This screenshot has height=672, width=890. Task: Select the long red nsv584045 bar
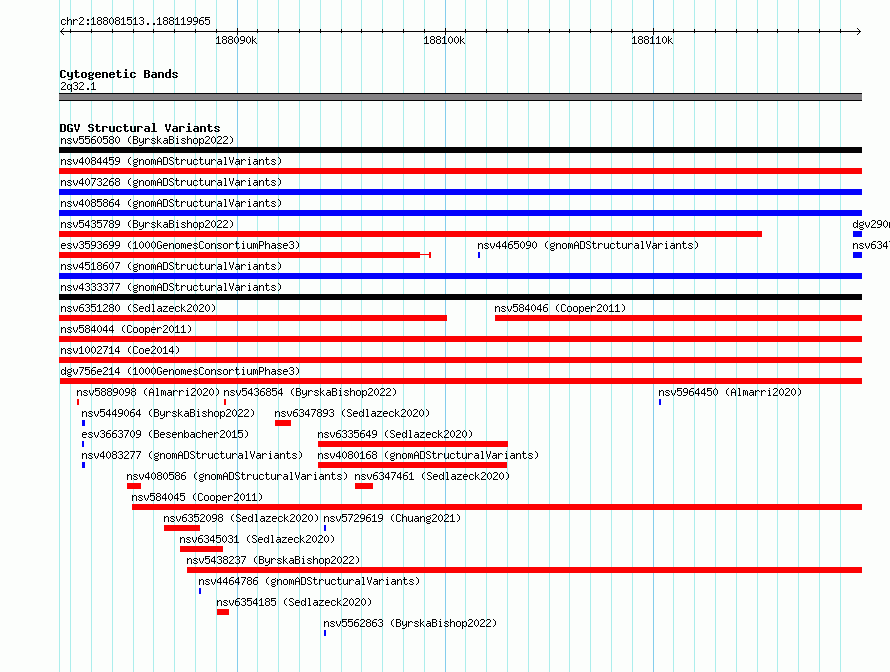tap(497, 507)
